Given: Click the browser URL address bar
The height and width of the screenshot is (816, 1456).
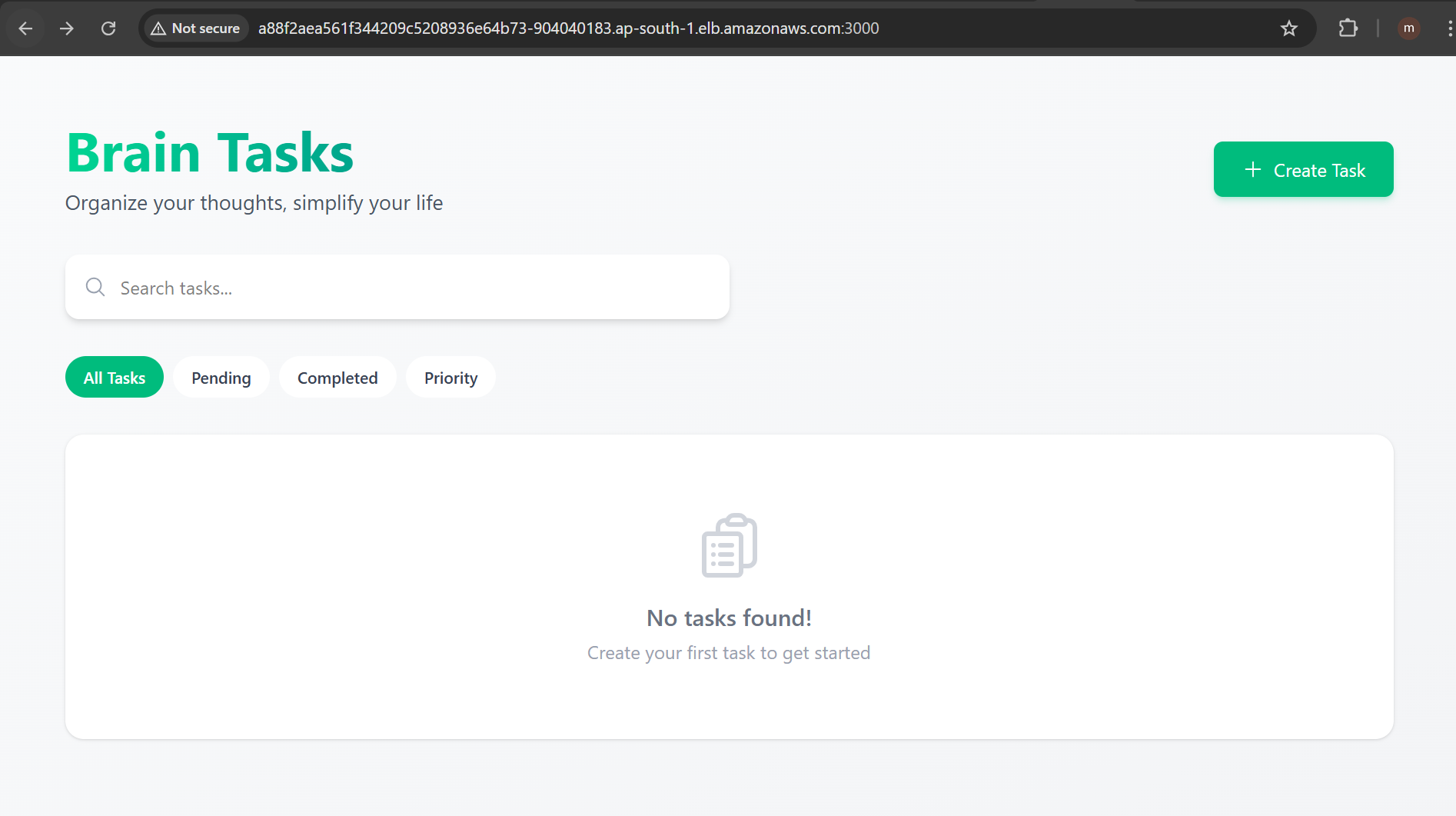Looking at the screenshot, I should [x=569, y=28].
